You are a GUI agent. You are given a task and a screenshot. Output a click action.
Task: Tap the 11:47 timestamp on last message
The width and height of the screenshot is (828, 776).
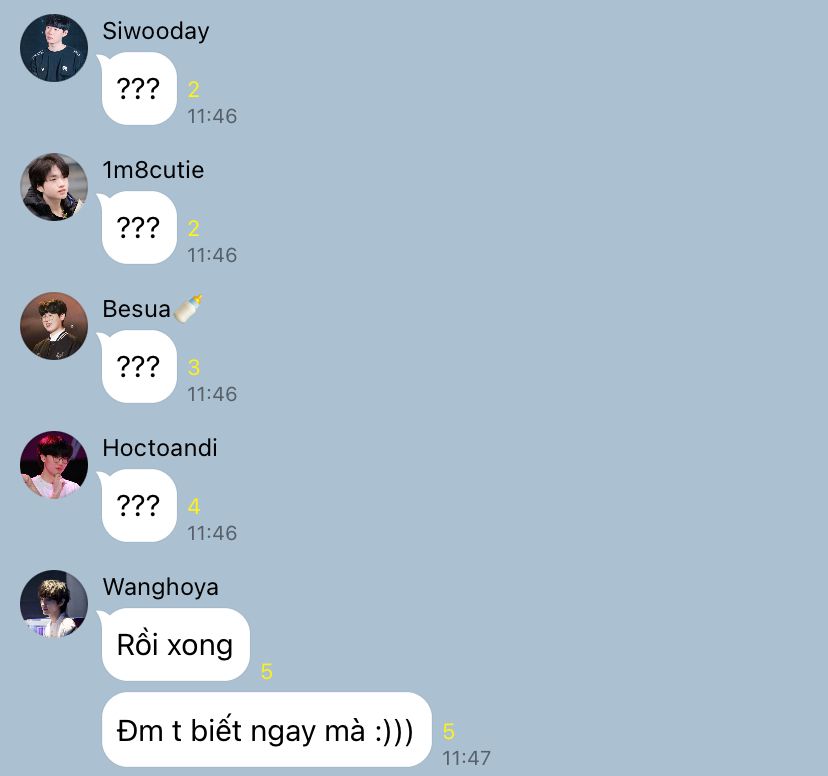coord(466,758)
